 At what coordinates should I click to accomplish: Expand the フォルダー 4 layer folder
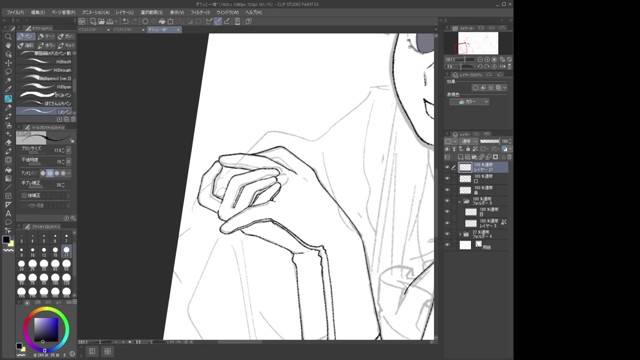tap(460, 234)
